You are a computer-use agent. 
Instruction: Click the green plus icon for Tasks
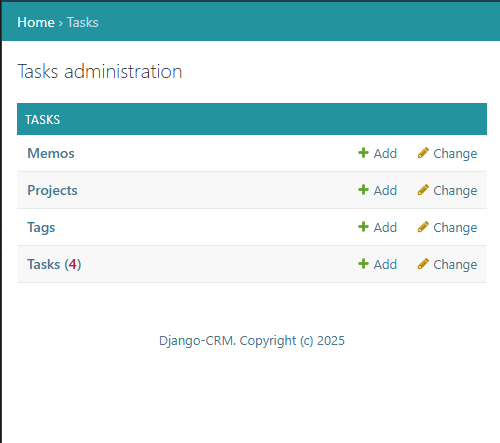tap(363, 264)
